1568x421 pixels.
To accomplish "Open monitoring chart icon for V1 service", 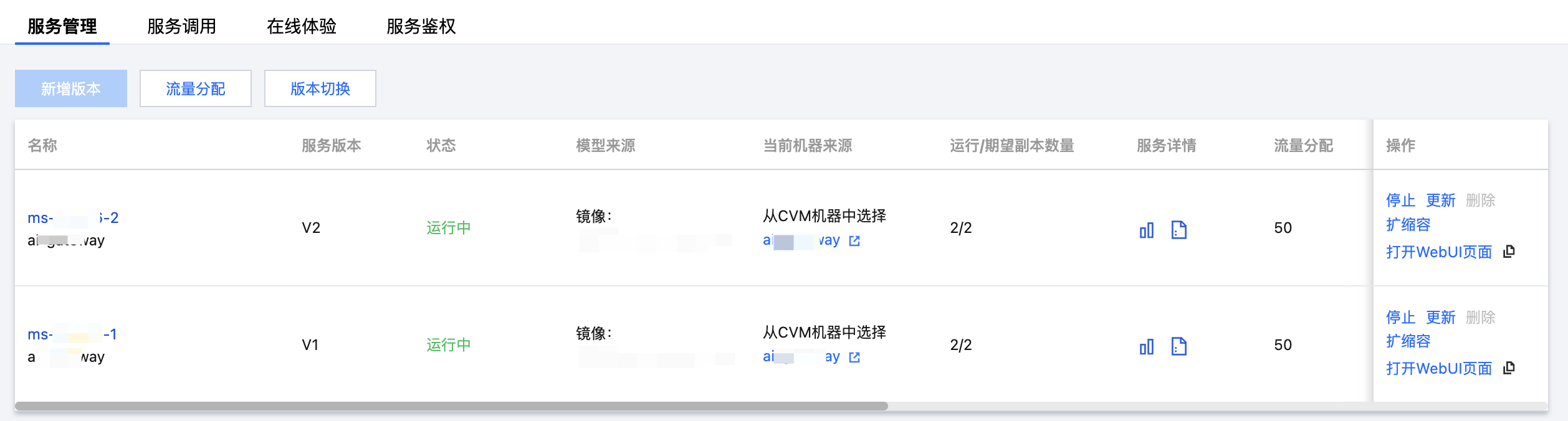I will coord(1146,346).
